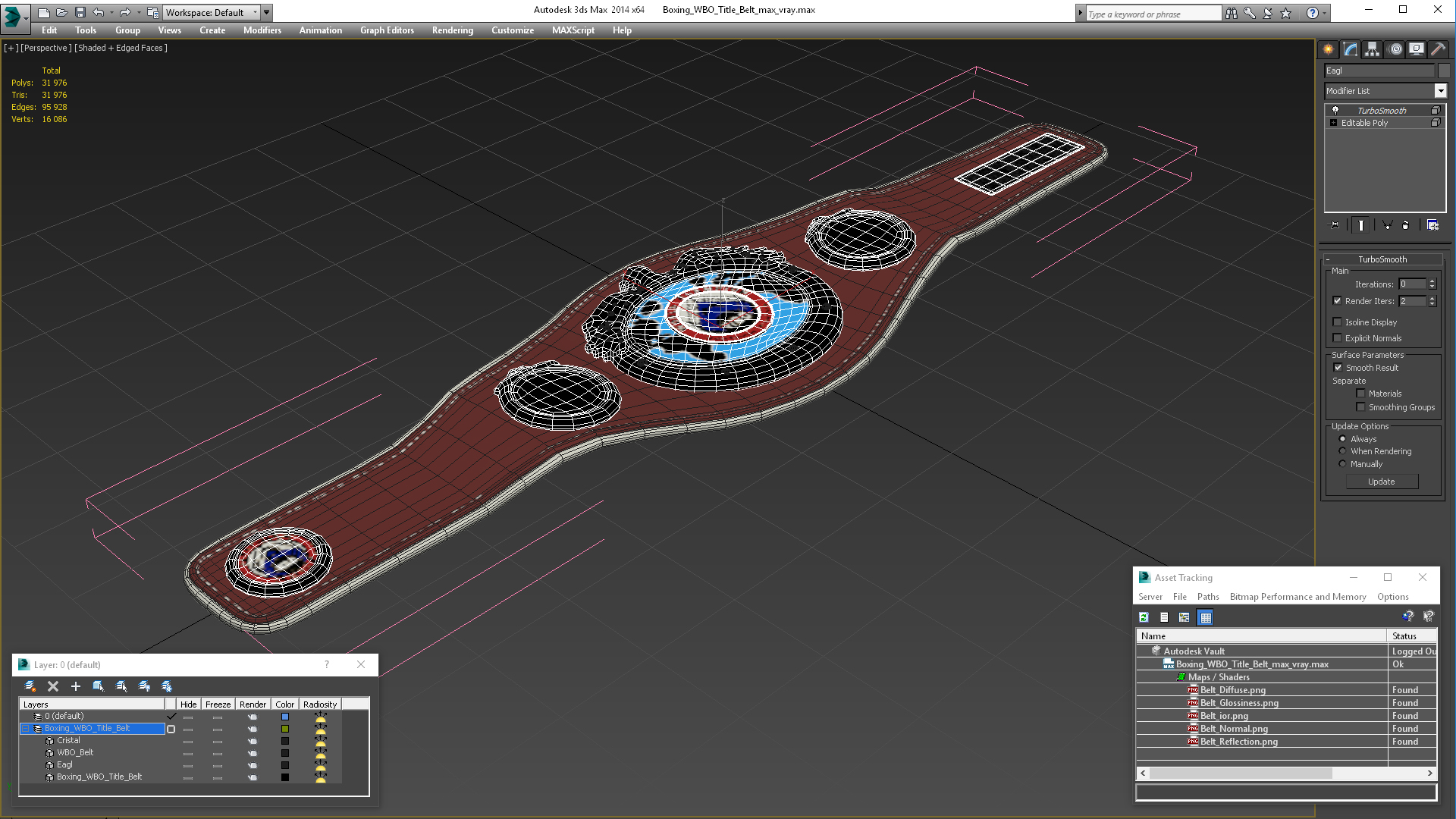Click Freeze/Unfreeze All Layers icon

(x=167, y=686)
